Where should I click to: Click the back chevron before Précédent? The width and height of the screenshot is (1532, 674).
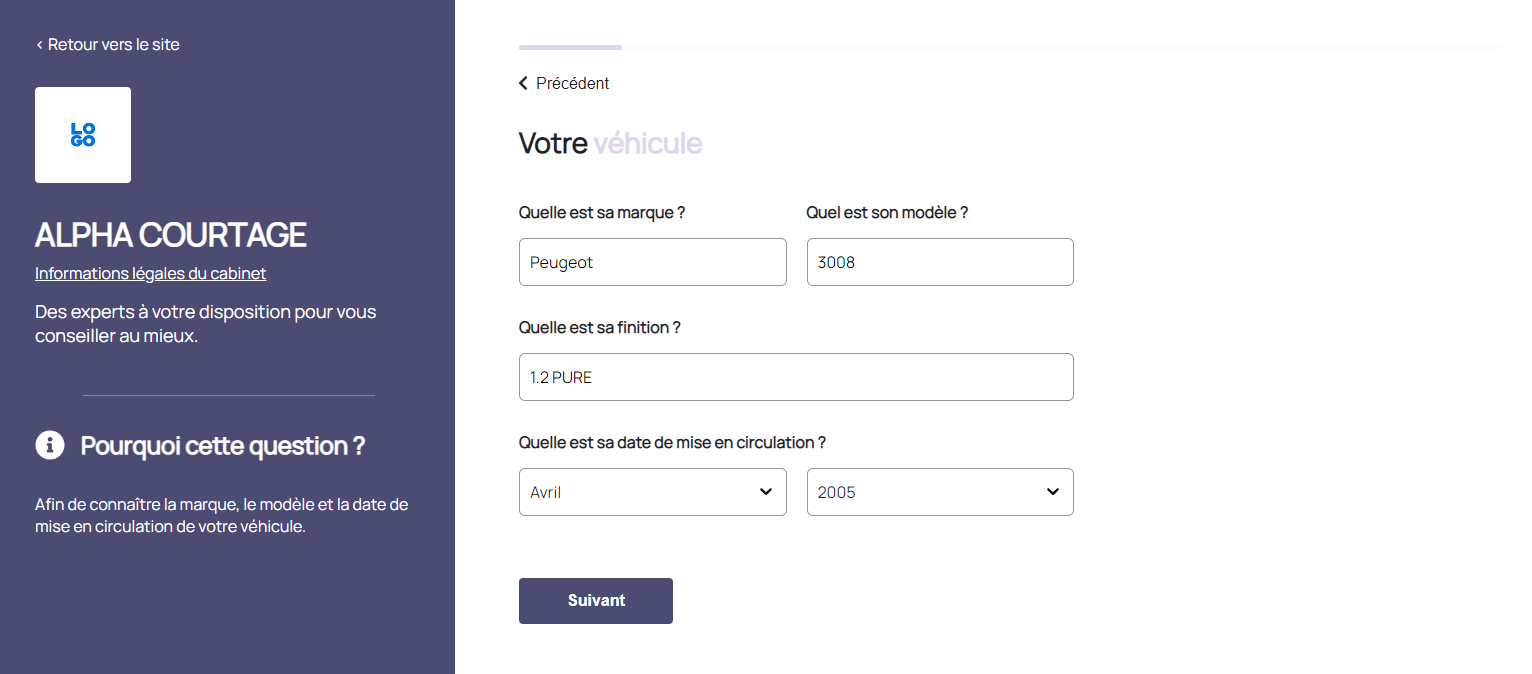click(x=523, y=83)
